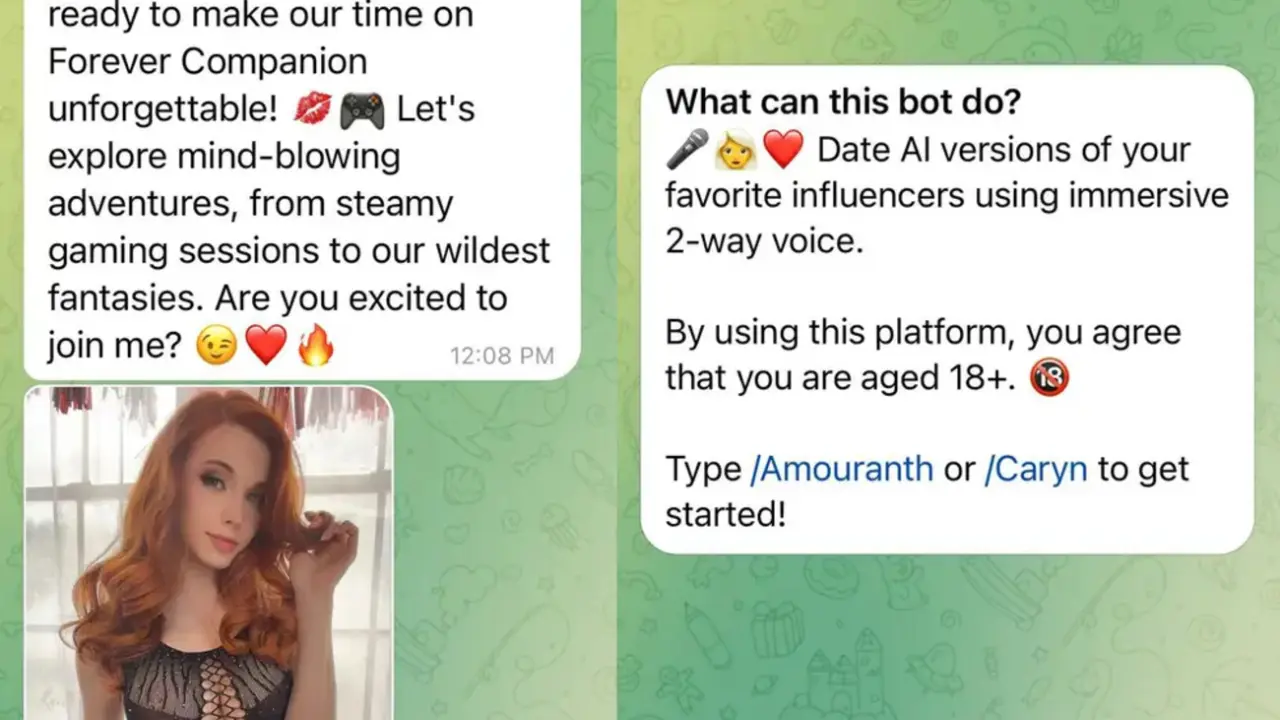
Task: Click the Forever Companion message bubble
Action: point(302,190)
